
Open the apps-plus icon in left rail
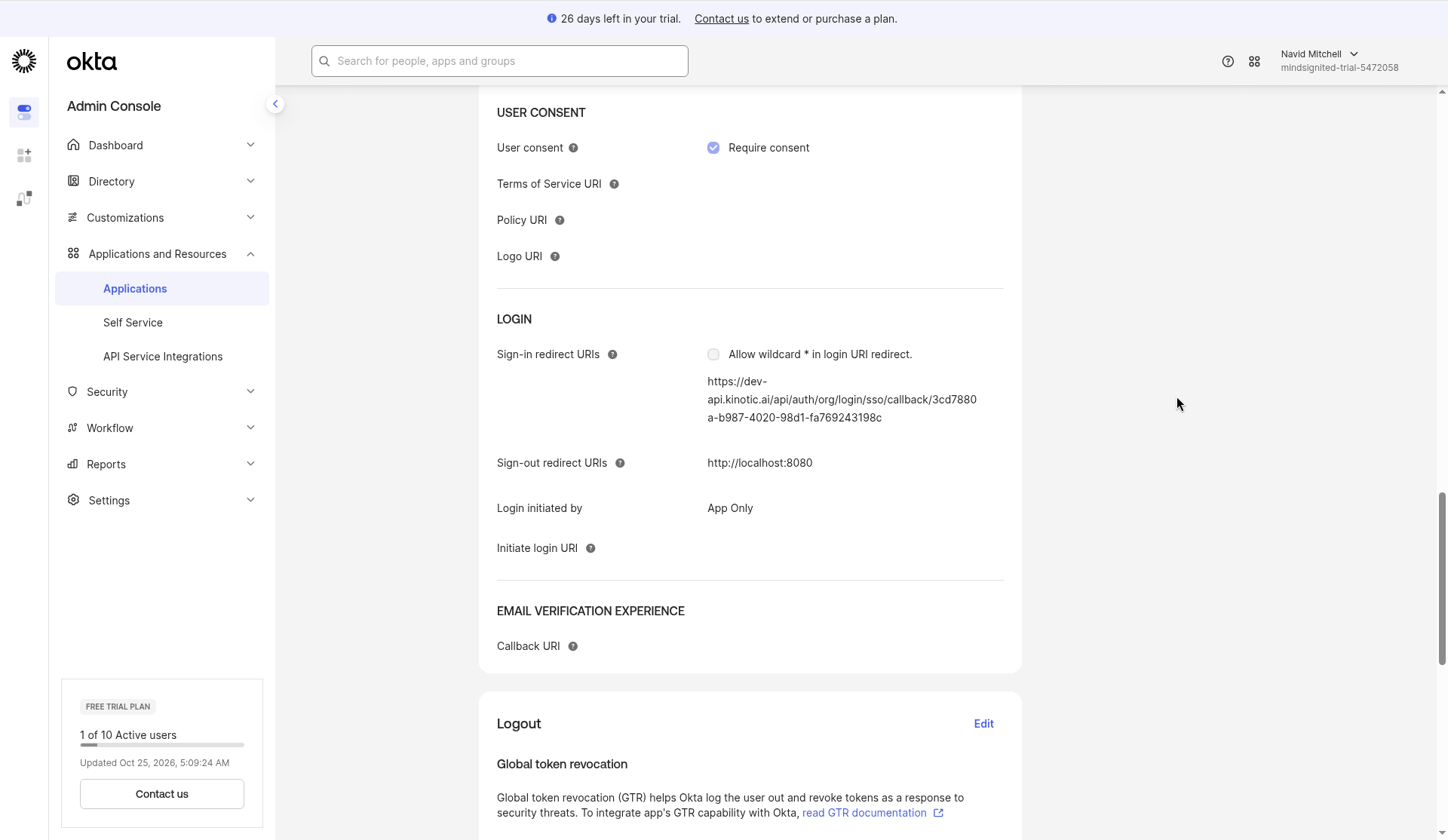point(24,155)
